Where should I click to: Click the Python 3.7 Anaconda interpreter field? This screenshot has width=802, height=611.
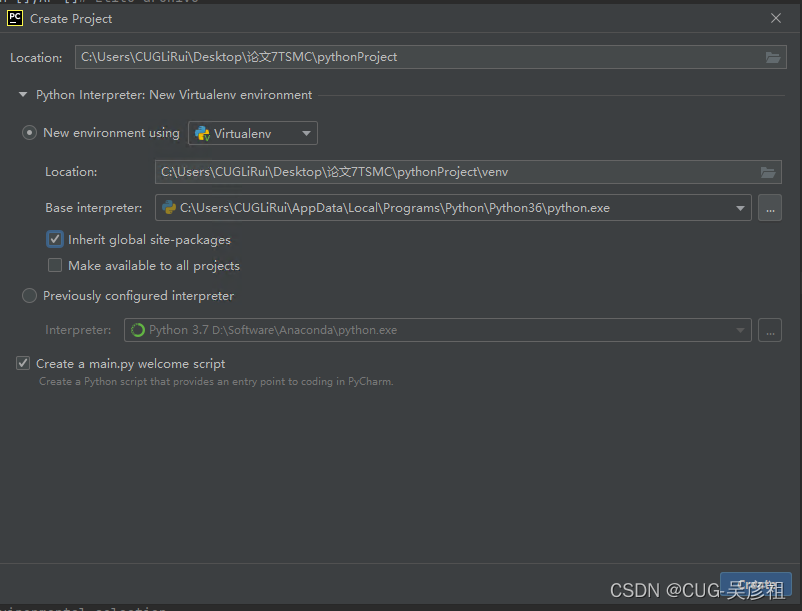[437, 330]
